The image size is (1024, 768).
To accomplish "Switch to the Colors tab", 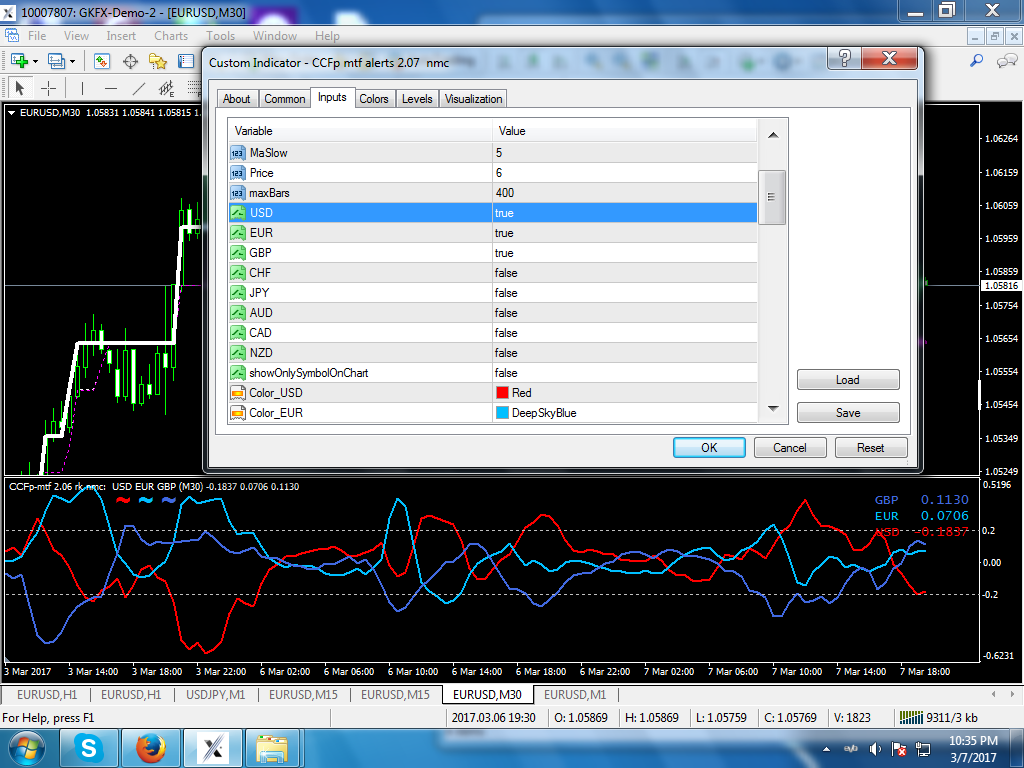I will [x=374, y=99].
